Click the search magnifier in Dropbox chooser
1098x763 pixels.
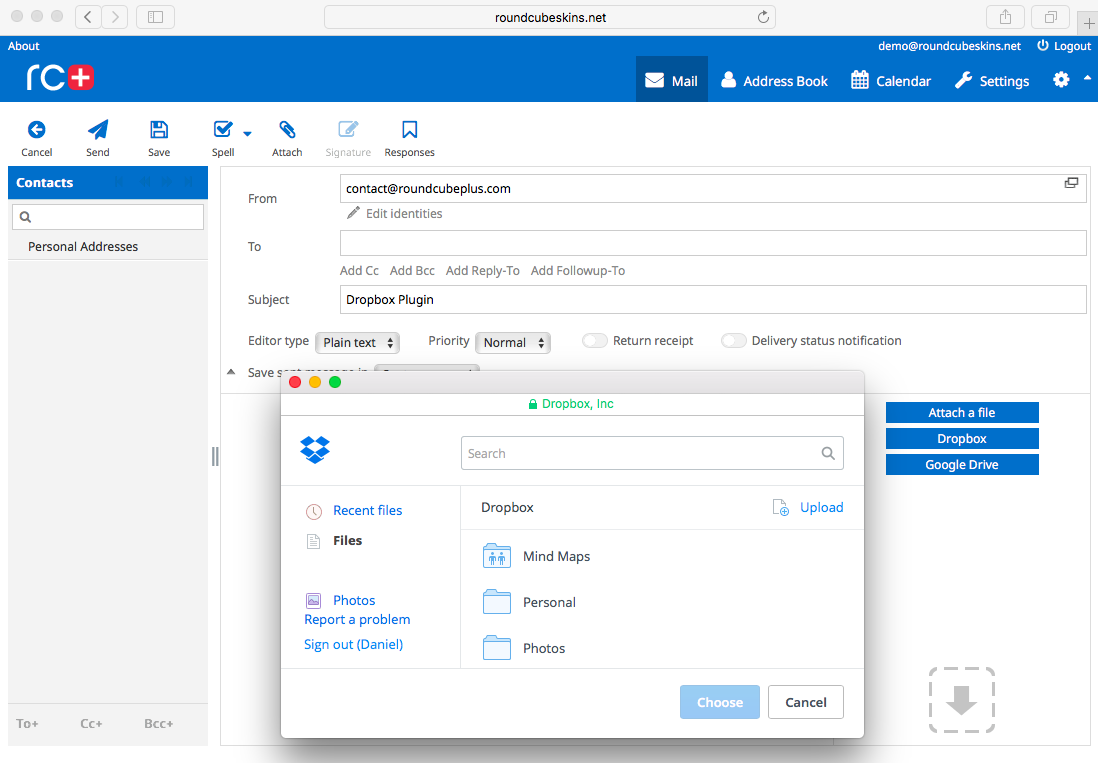[828, 454]
